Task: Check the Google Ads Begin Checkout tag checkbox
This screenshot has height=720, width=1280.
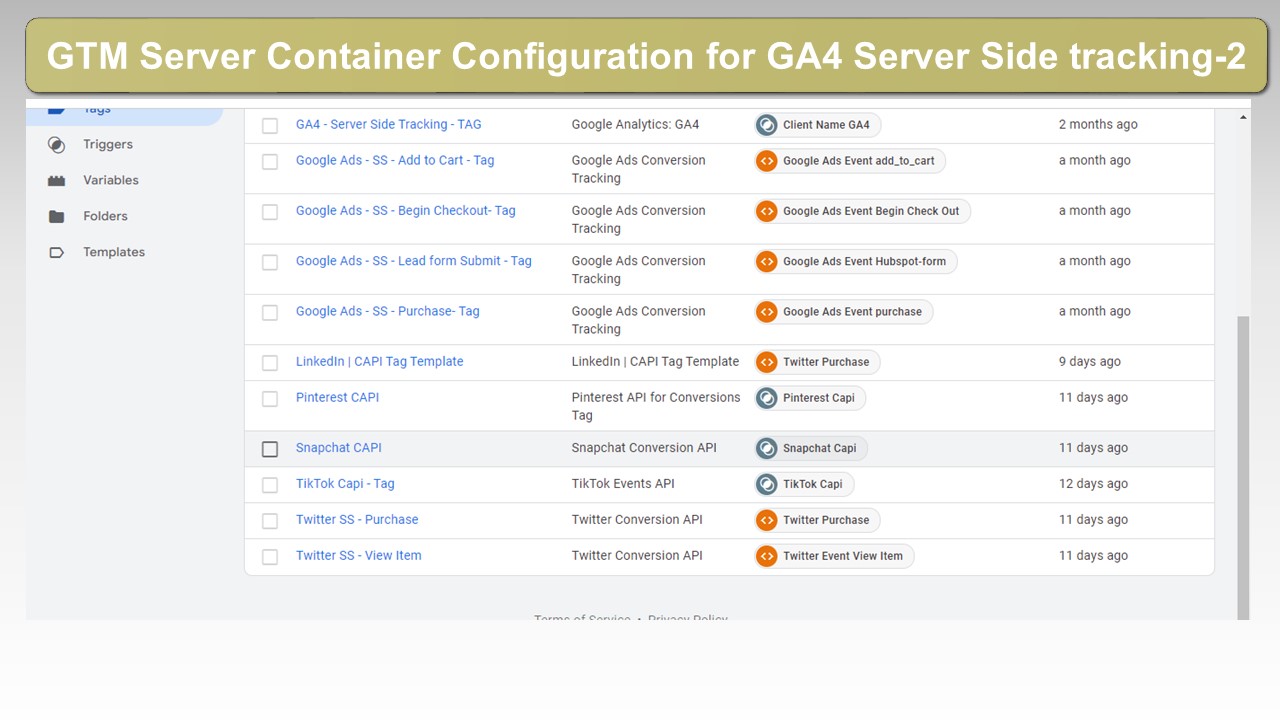Action: pyautogui.click(x=270, y=212)
